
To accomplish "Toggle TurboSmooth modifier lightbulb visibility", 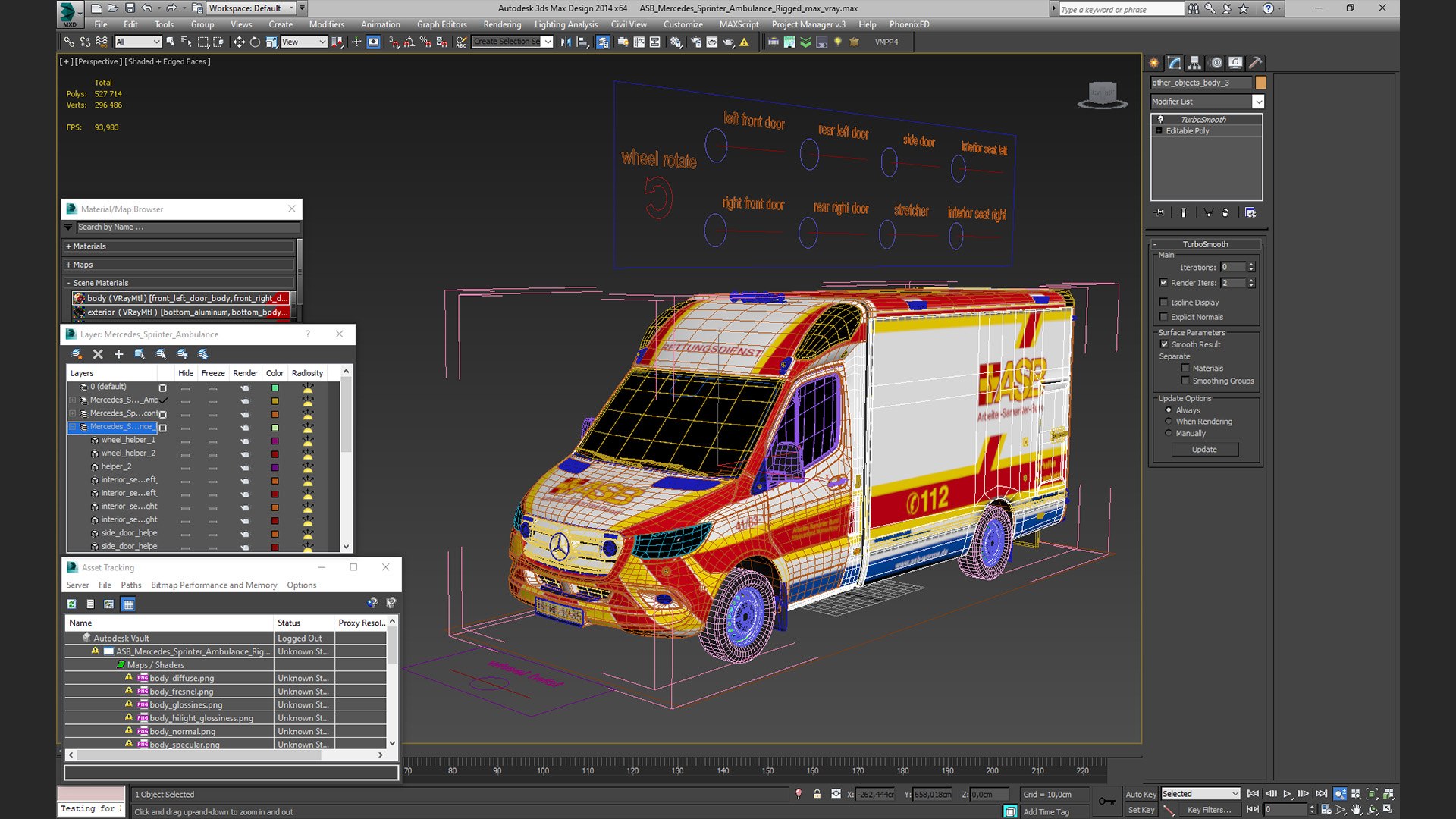I will (x=1160, y=120).
